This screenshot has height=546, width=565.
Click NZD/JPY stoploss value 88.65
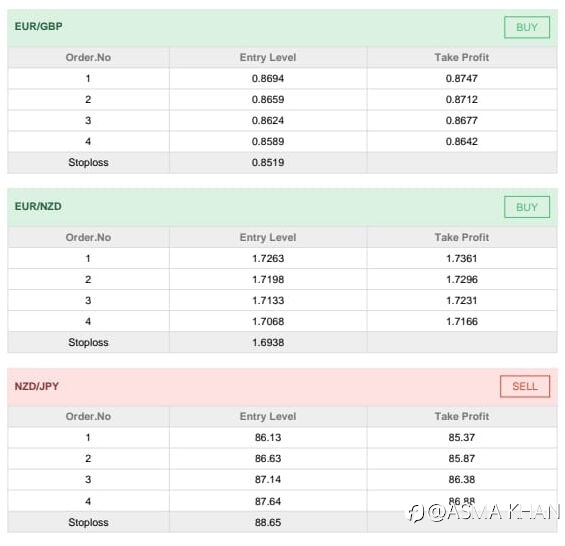pyautogui.click(x=268, y=522)
